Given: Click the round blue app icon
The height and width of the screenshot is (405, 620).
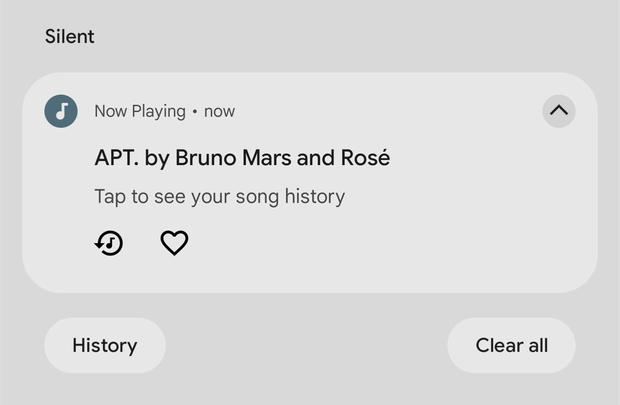Looking at the screenshot, I should coord(61,111).
